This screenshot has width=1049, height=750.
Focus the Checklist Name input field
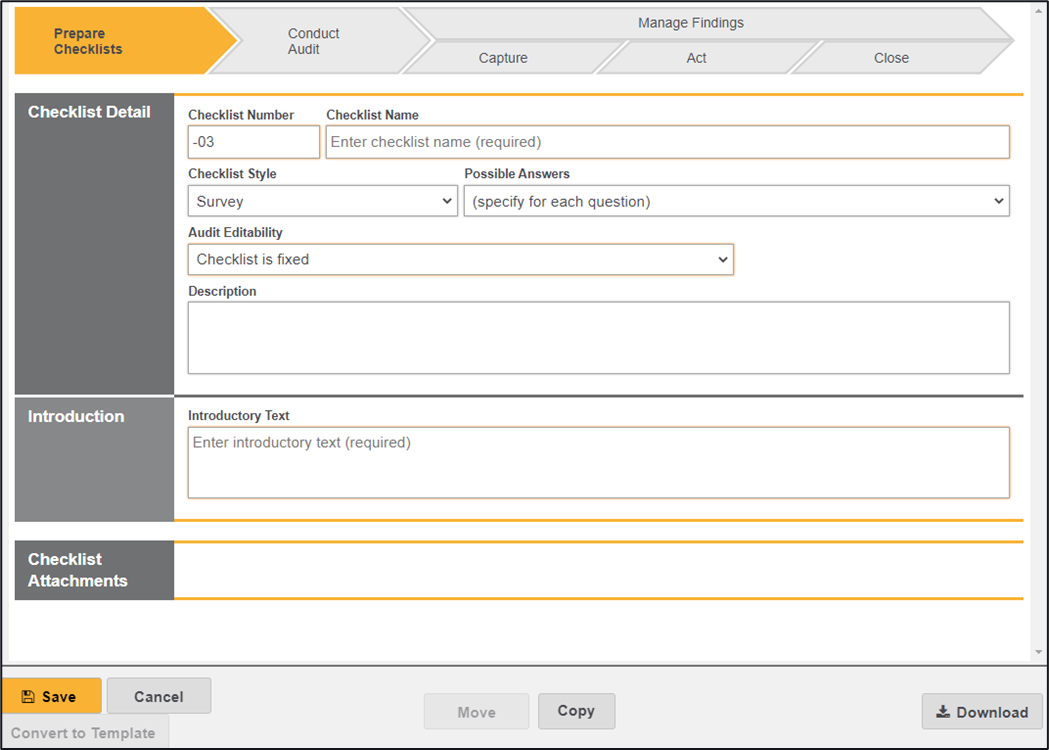coord(667,142)
